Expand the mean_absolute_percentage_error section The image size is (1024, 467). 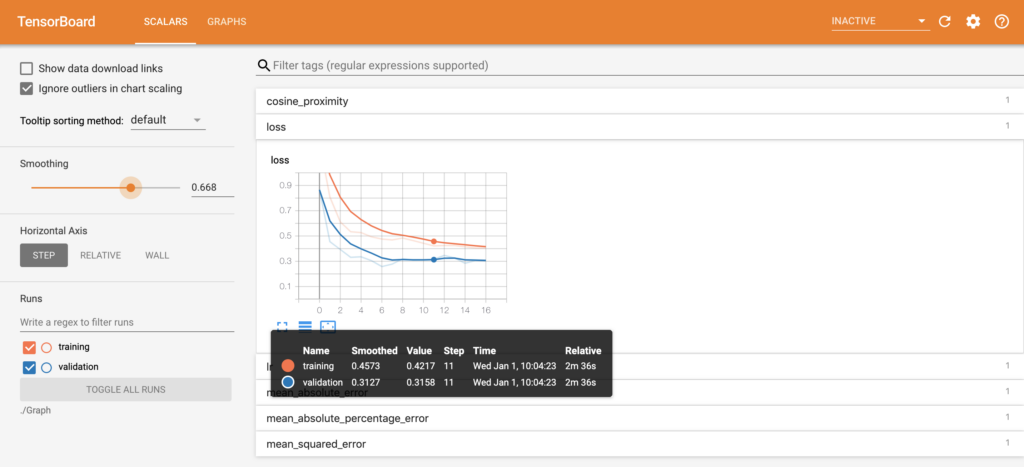(x=639, y=418)
